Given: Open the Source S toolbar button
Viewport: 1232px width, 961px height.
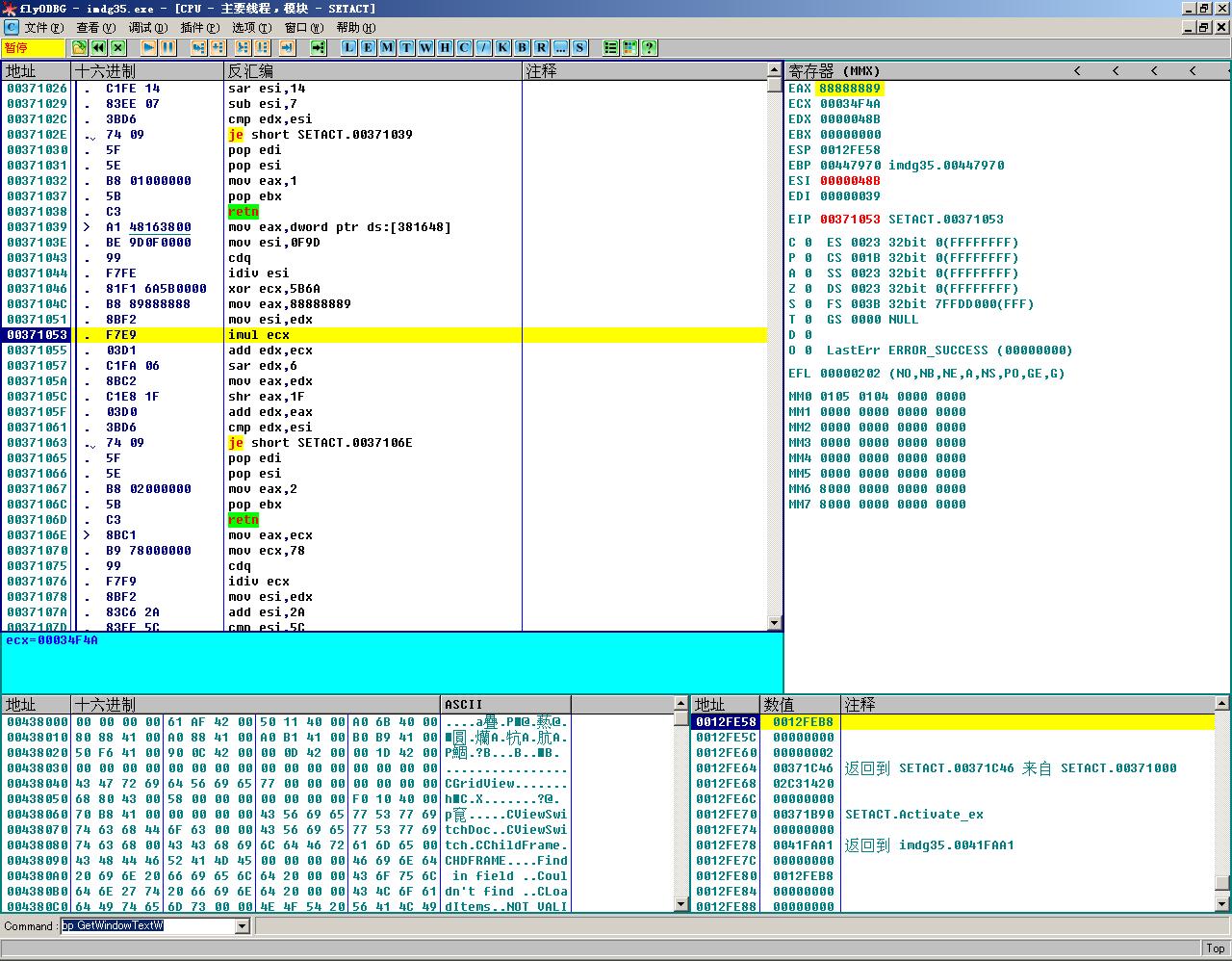Looking at the screenshot, I should click(x=579, y=47).
